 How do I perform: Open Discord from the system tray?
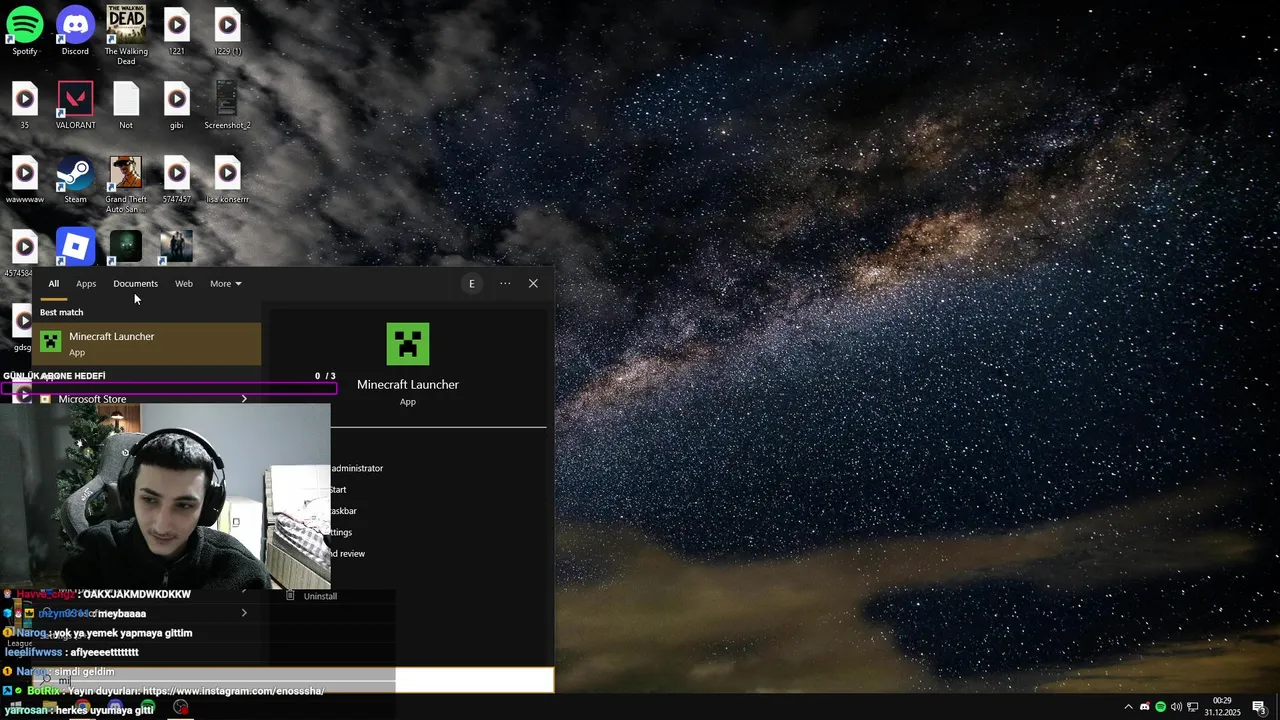(1145, 707)
